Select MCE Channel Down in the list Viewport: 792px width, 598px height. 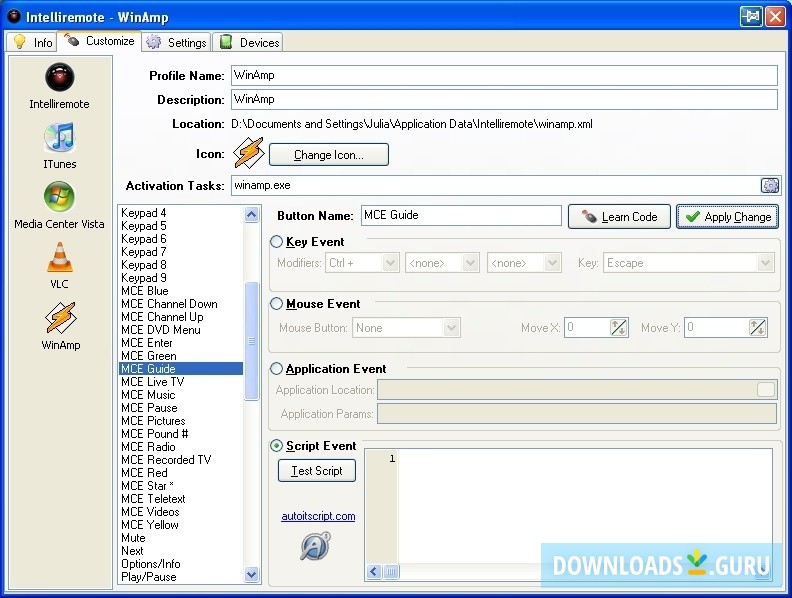coord(181,304)
